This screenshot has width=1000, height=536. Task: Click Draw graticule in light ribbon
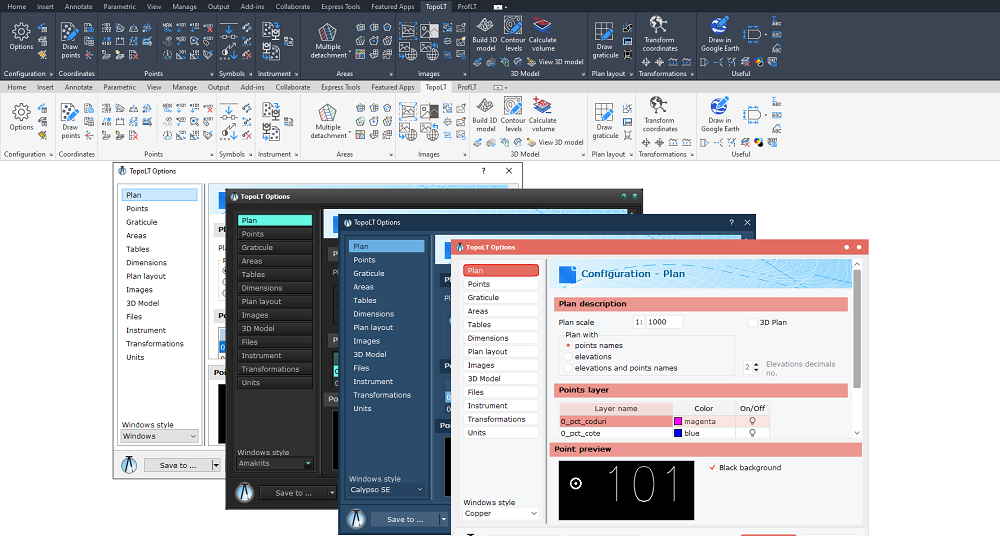[605, 121]
